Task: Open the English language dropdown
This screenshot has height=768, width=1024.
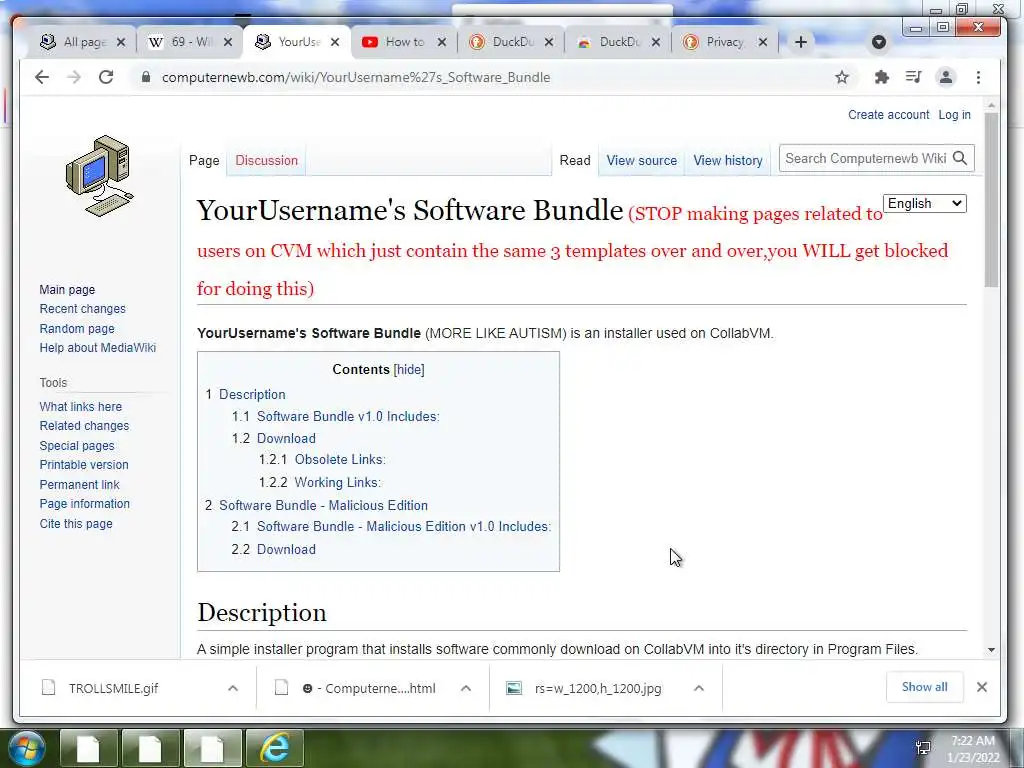Action: [925, 203]
